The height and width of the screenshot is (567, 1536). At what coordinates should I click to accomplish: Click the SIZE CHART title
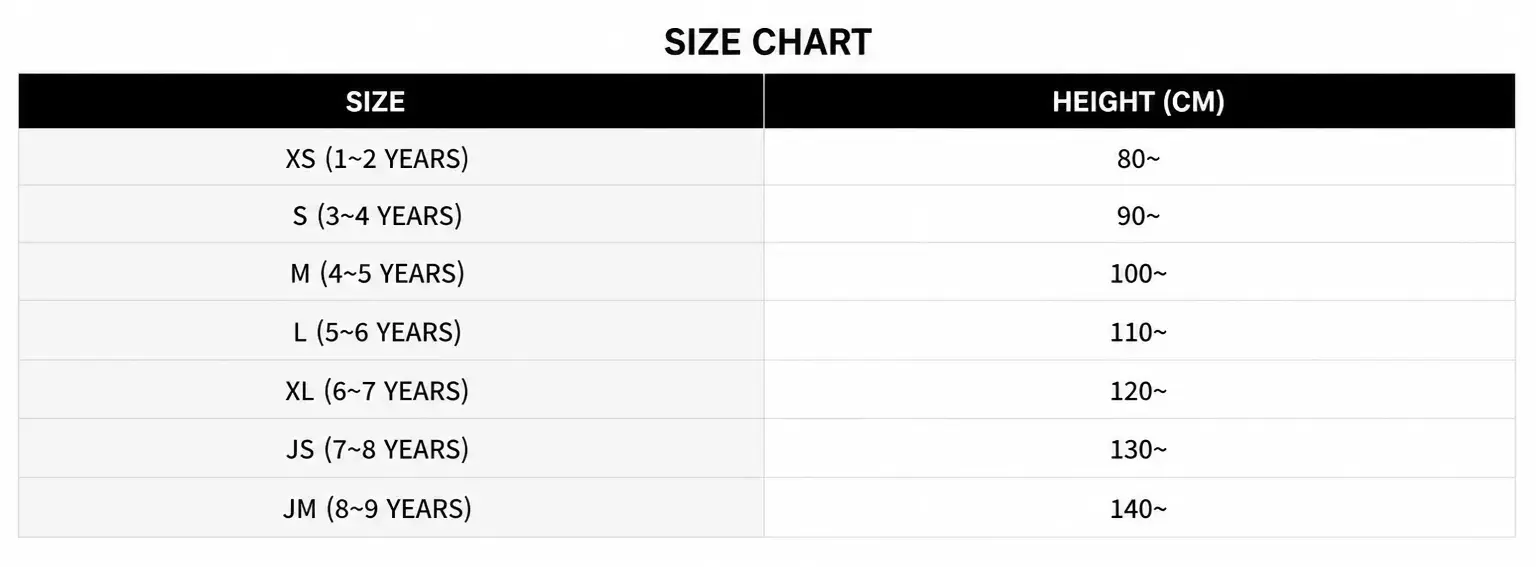pyautogui.click(x=767, y=42)
